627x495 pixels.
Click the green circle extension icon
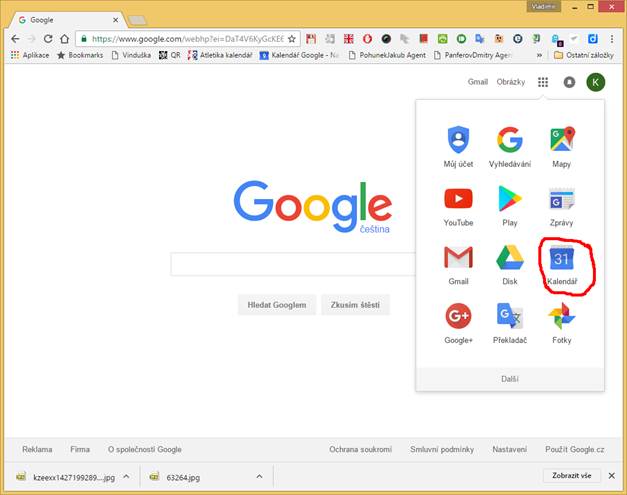point(461,39)
